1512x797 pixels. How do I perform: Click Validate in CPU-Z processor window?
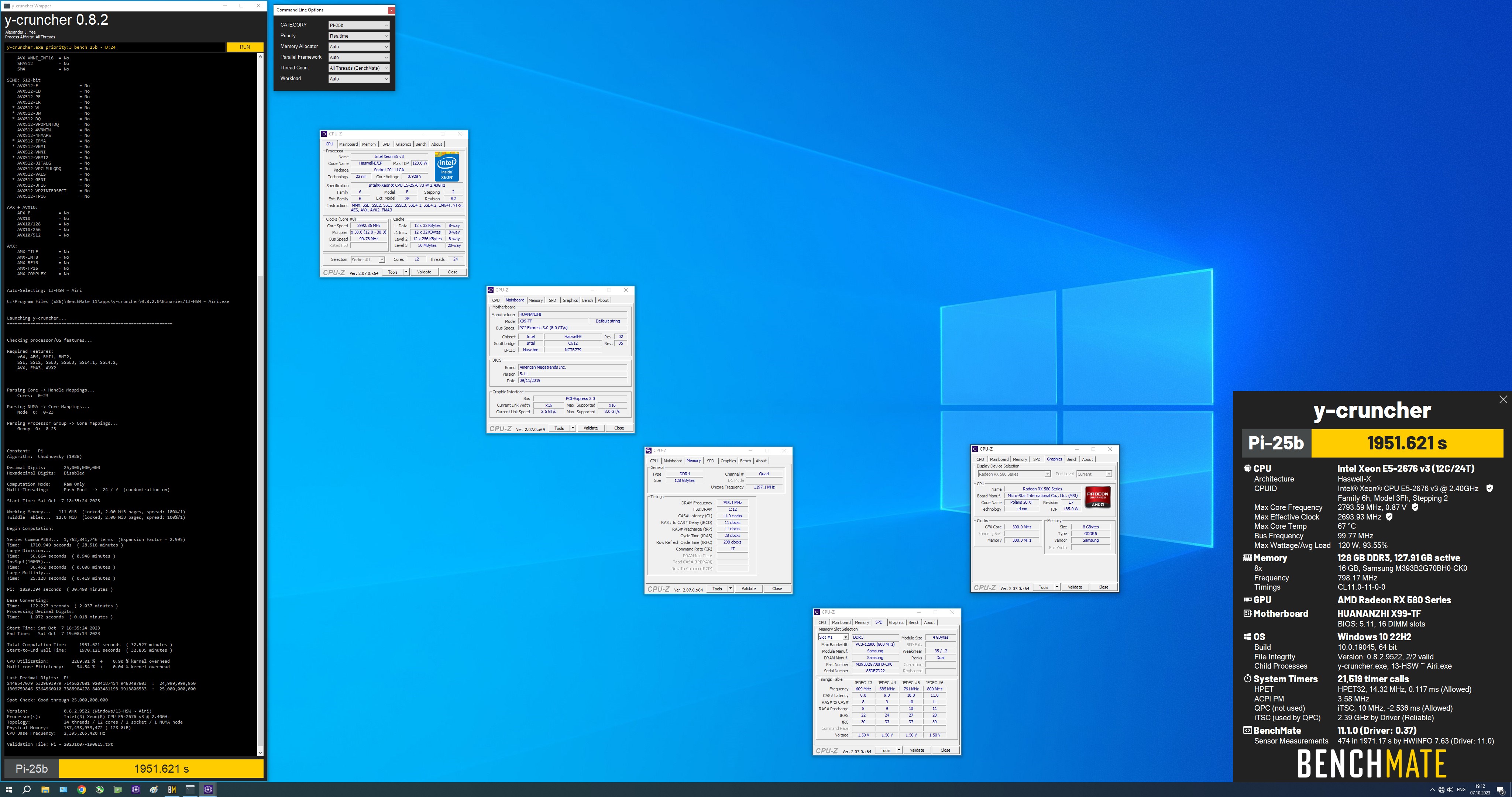point(424,272)
